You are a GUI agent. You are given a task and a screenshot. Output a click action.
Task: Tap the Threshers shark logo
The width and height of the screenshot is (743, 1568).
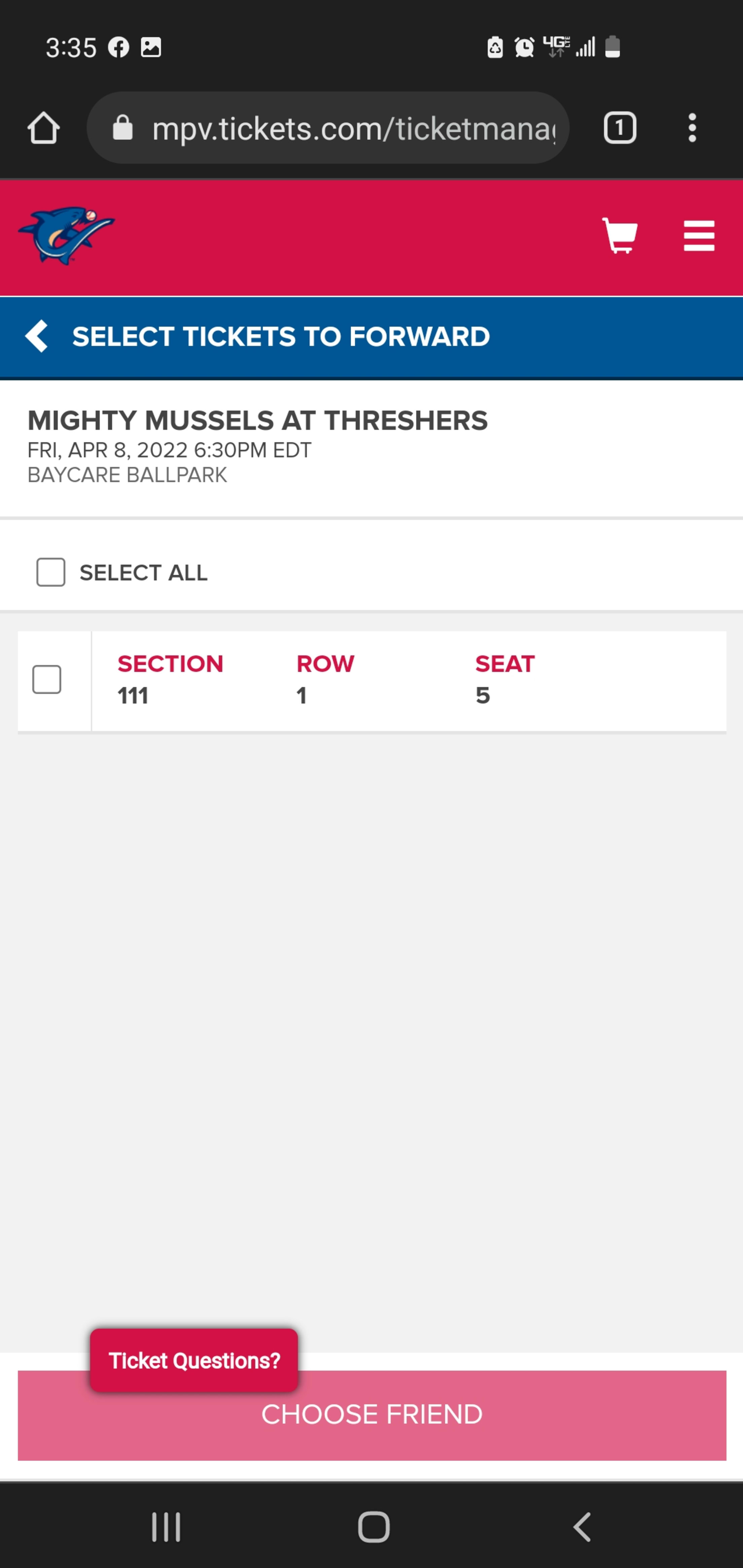click(66, 235)
